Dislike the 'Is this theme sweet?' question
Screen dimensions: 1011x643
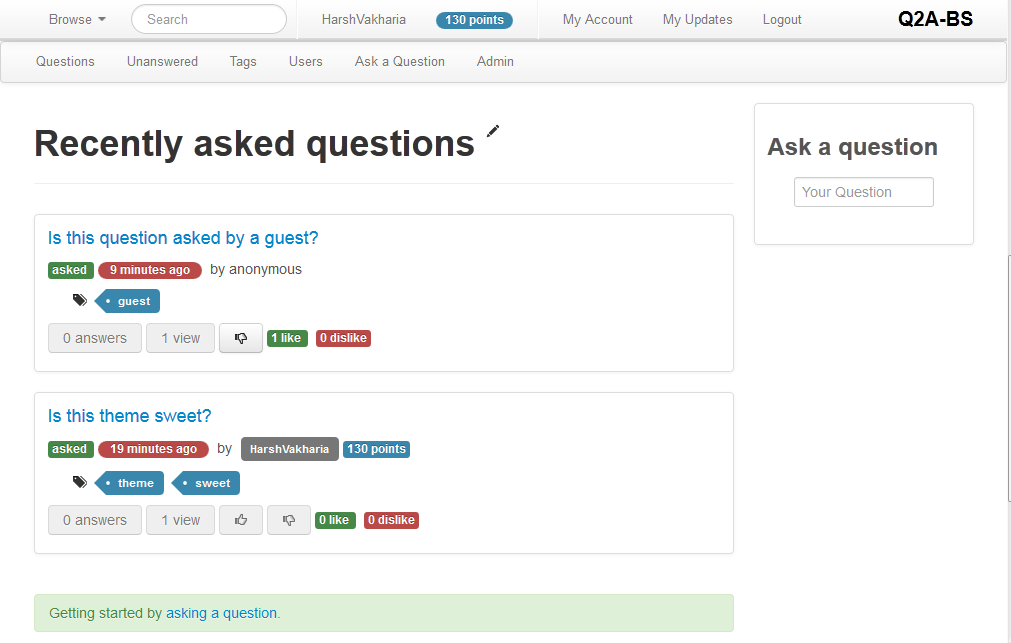click(289, 520)
